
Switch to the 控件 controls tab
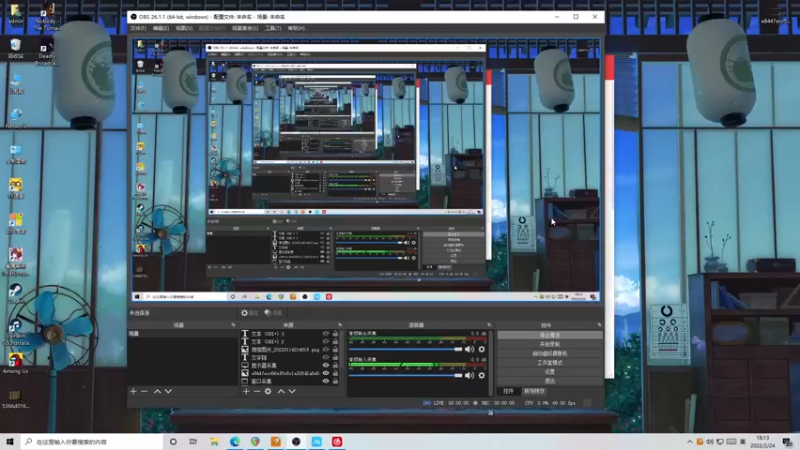pyautogui.click(x=508, y=391)
